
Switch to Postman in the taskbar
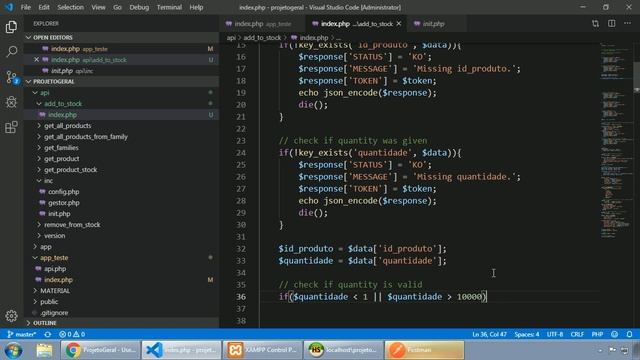(x=424, y=350)
